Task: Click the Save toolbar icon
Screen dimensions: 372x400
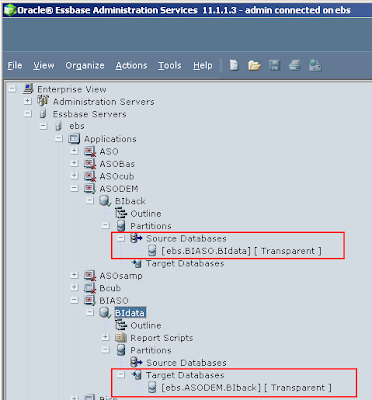Action: point(274,65)
